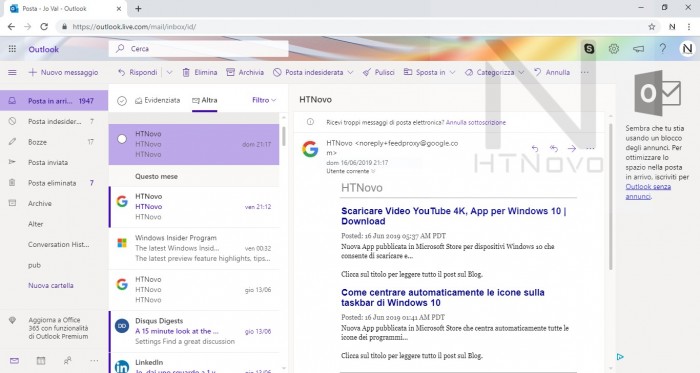Switch to calendar view icon

tap(41, 361)
